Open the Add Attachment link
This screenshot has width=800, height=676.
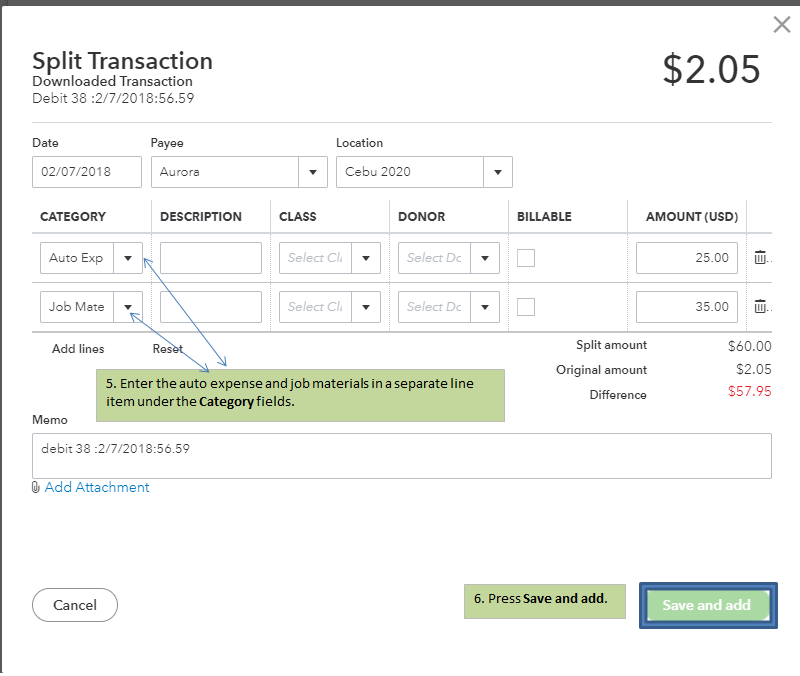pos(97,488)
